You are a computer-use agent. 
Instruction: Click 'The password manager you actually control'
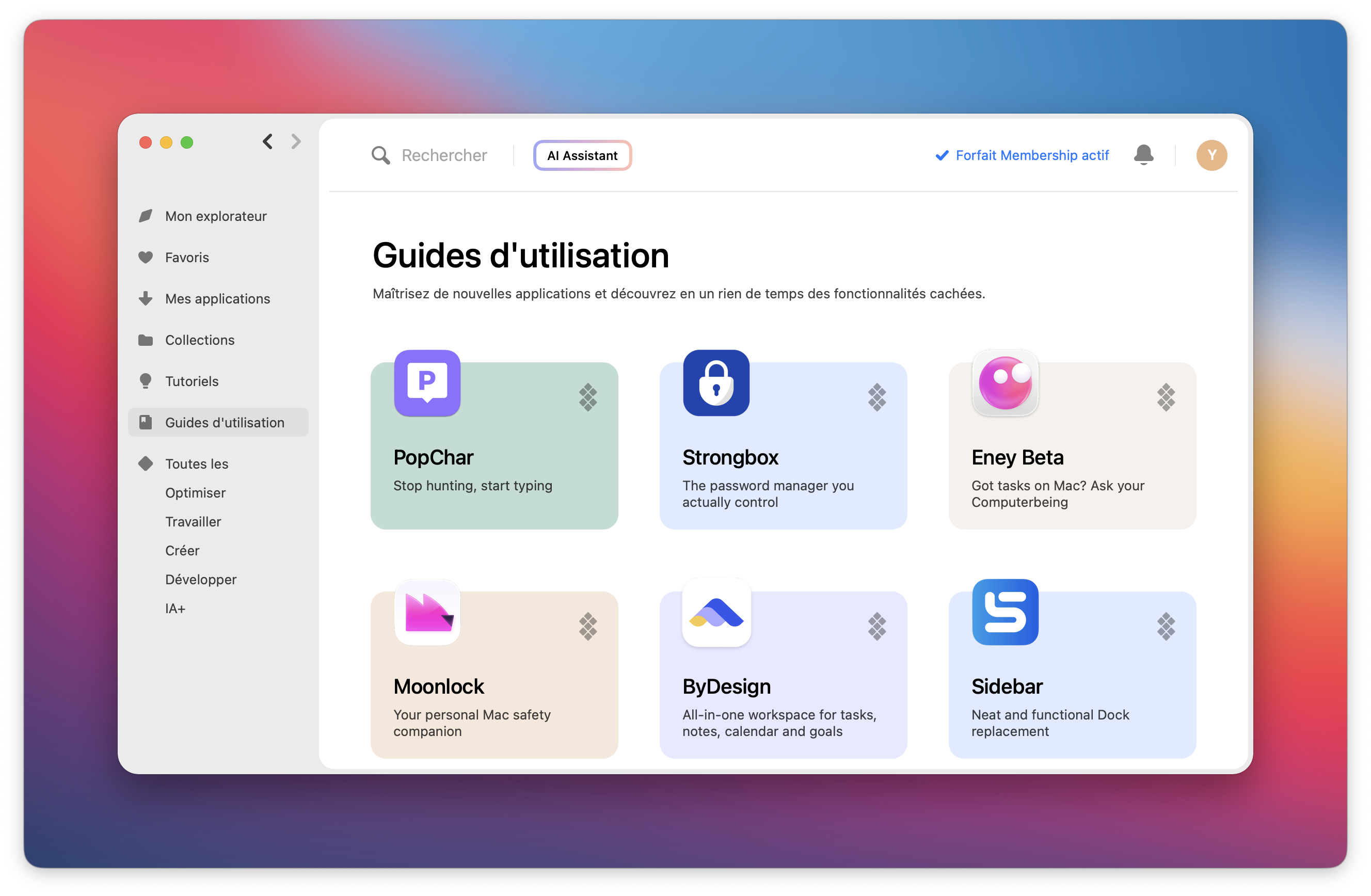768,494
